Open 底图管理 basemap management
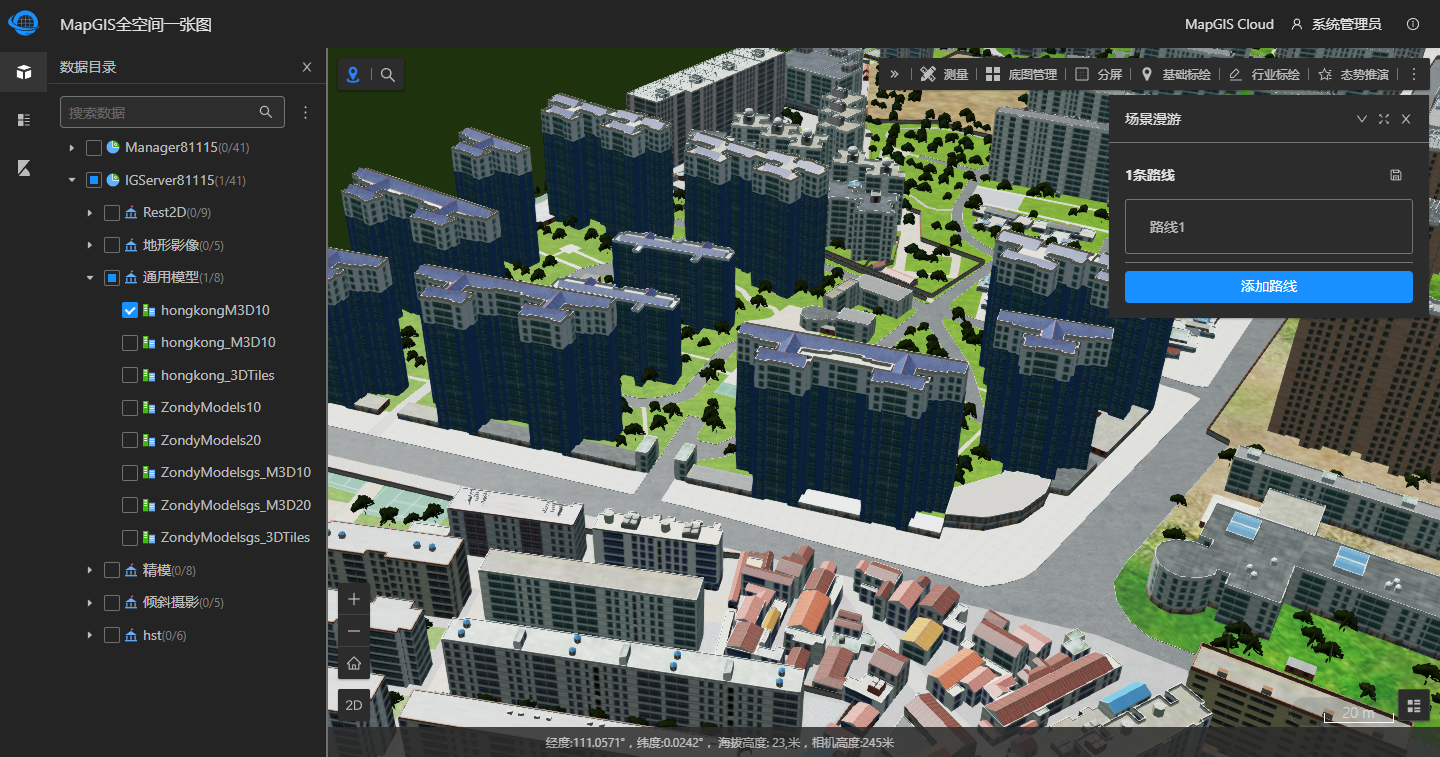The height and width of the screenshot is (757, 1440). 1021,74
